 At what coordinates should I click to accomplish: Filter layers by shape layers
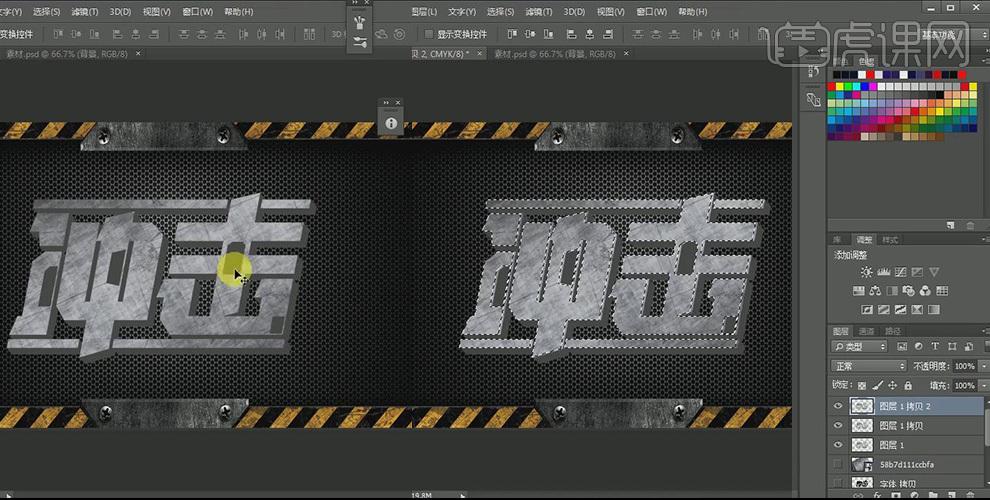pos(951,347)
